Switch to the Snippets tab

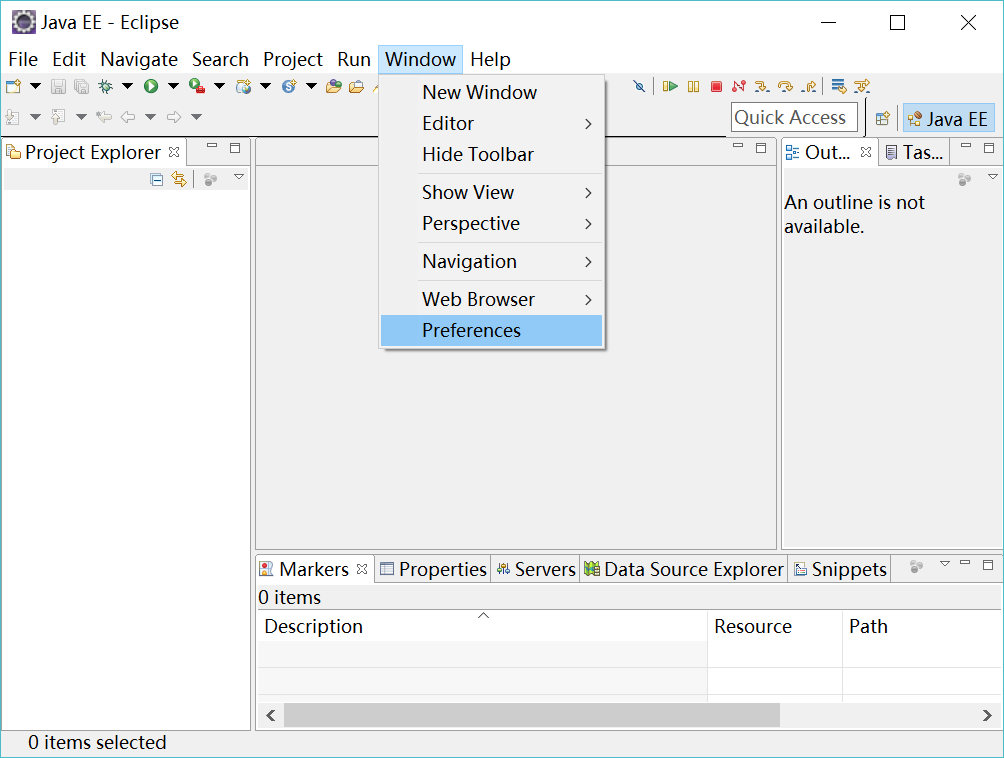(x=840, y=569)
